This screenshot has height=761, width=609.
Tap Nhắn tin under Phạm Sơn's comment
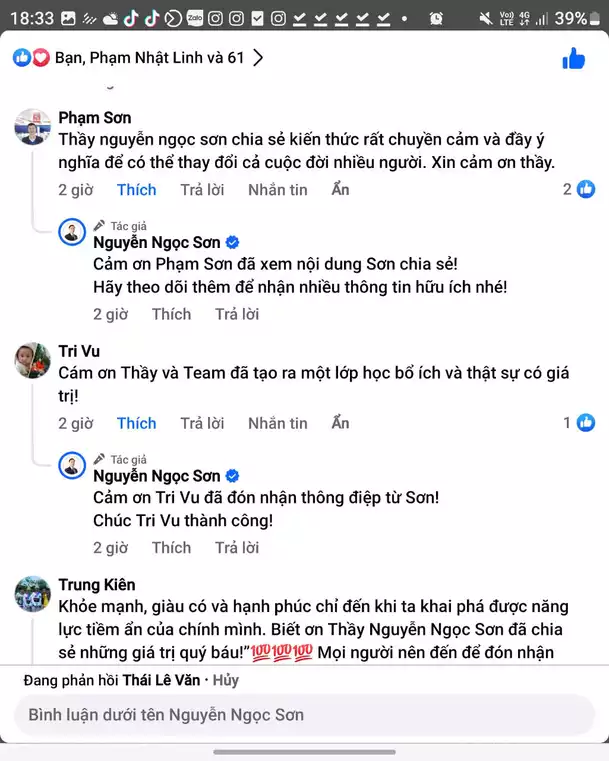click(x=277, y=190)
